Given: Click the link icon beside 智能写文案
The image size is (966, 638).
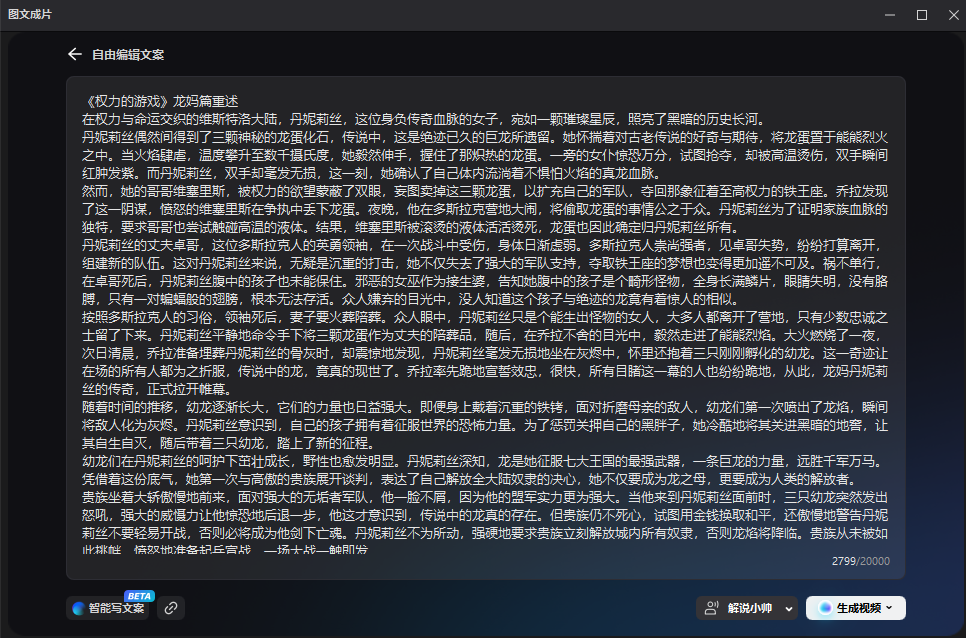Looking at the screenshot, I should 171,608.
